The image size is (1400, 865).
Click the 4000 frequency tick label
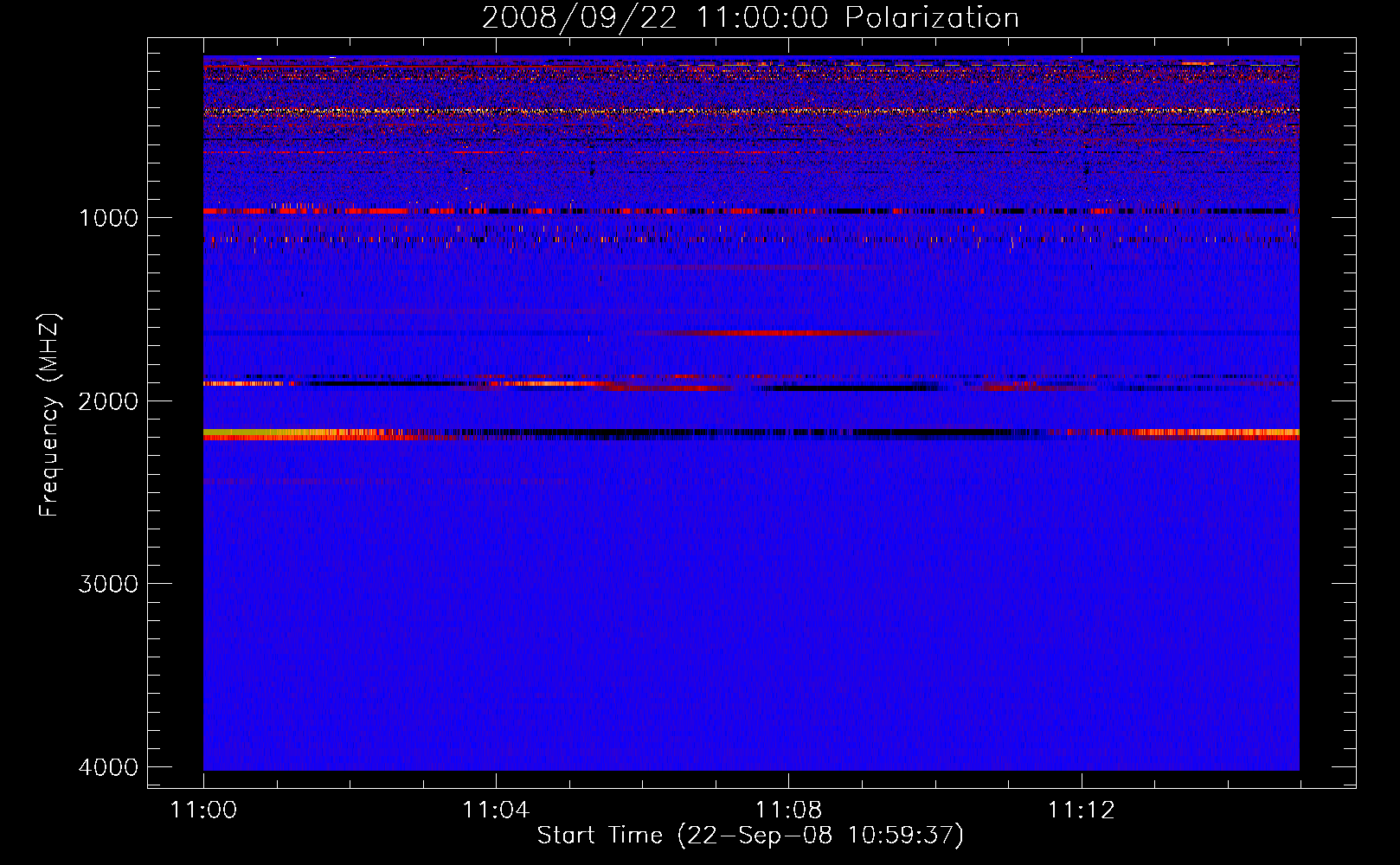coord(108,767)
